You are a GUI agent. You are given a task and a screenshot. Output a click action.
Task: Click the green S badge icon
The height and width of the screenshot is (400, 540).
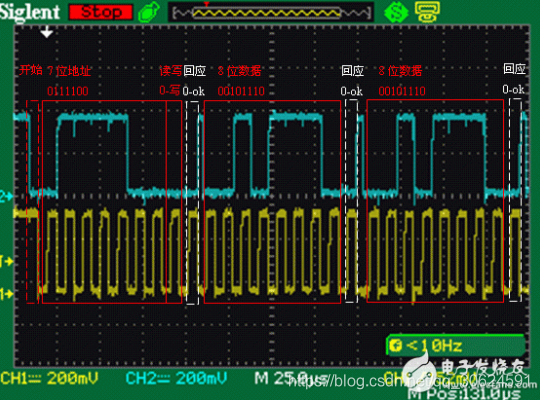396,12
